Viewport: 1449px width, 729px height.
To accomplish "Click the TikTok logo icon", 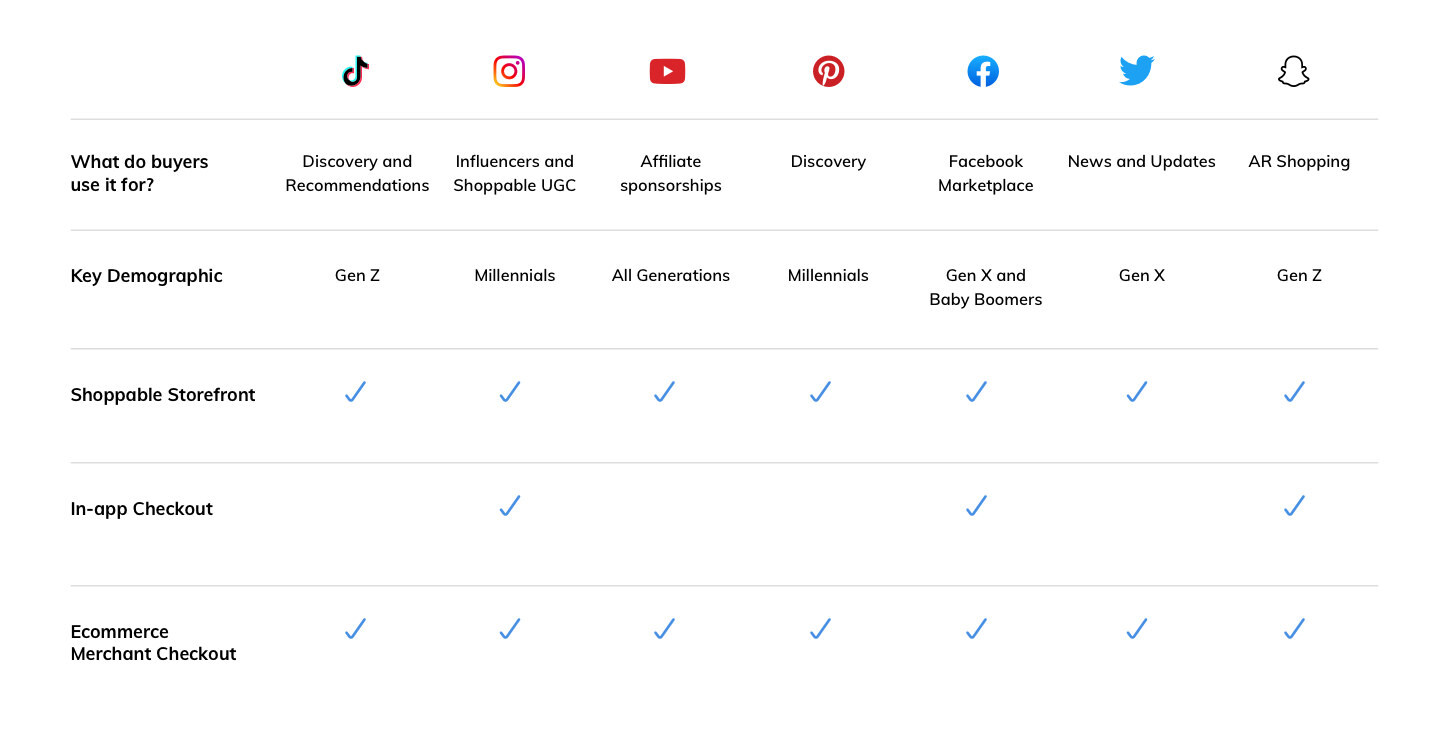I will (356, 71).
